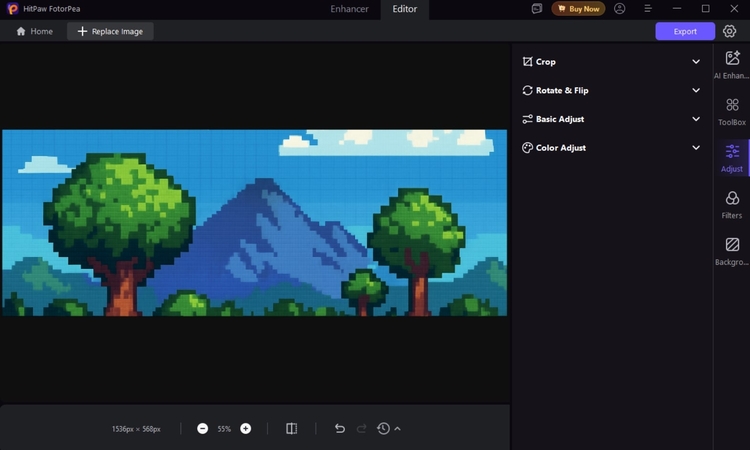Click the pixel art landscape image
750x450 pixels.
(x=254, y=223)
